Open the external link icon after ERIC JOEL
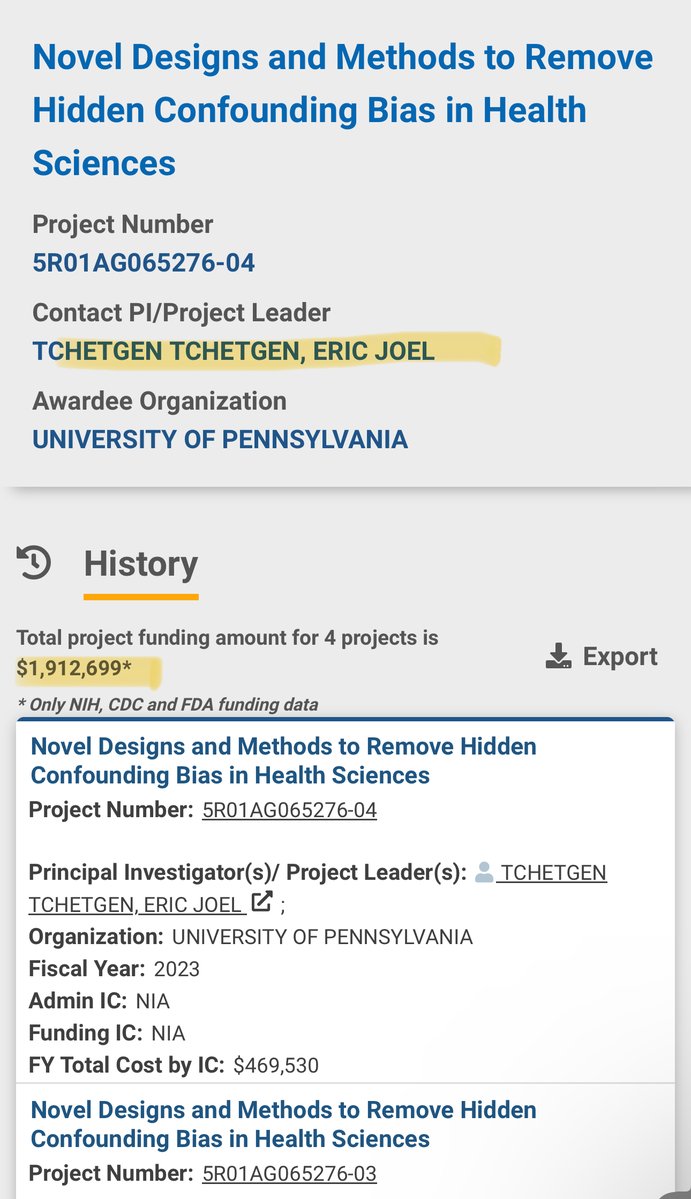The height and width of the screenshot is (1199, 691). 262,902
